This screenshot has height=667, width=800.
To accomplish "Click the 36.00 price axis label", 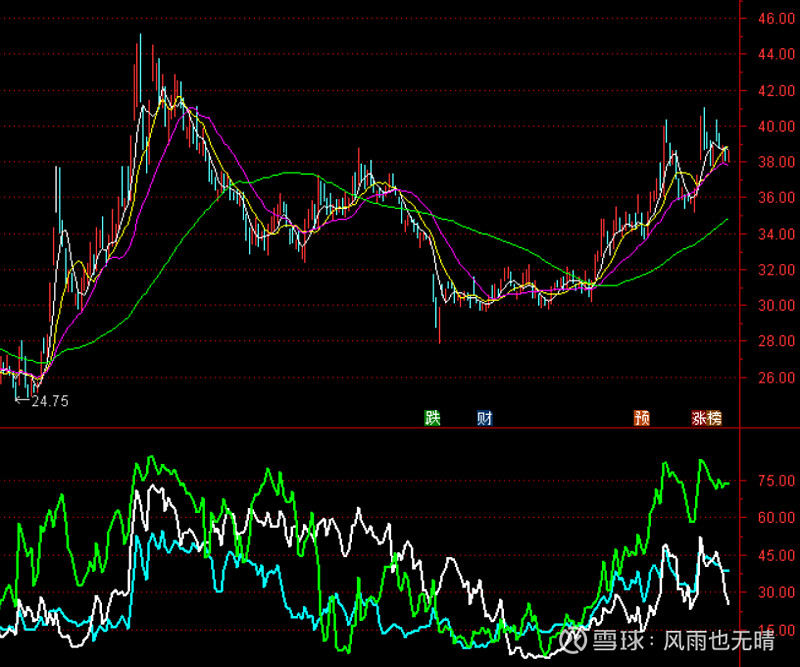I will pyautogui.click(x=776, y=197).
